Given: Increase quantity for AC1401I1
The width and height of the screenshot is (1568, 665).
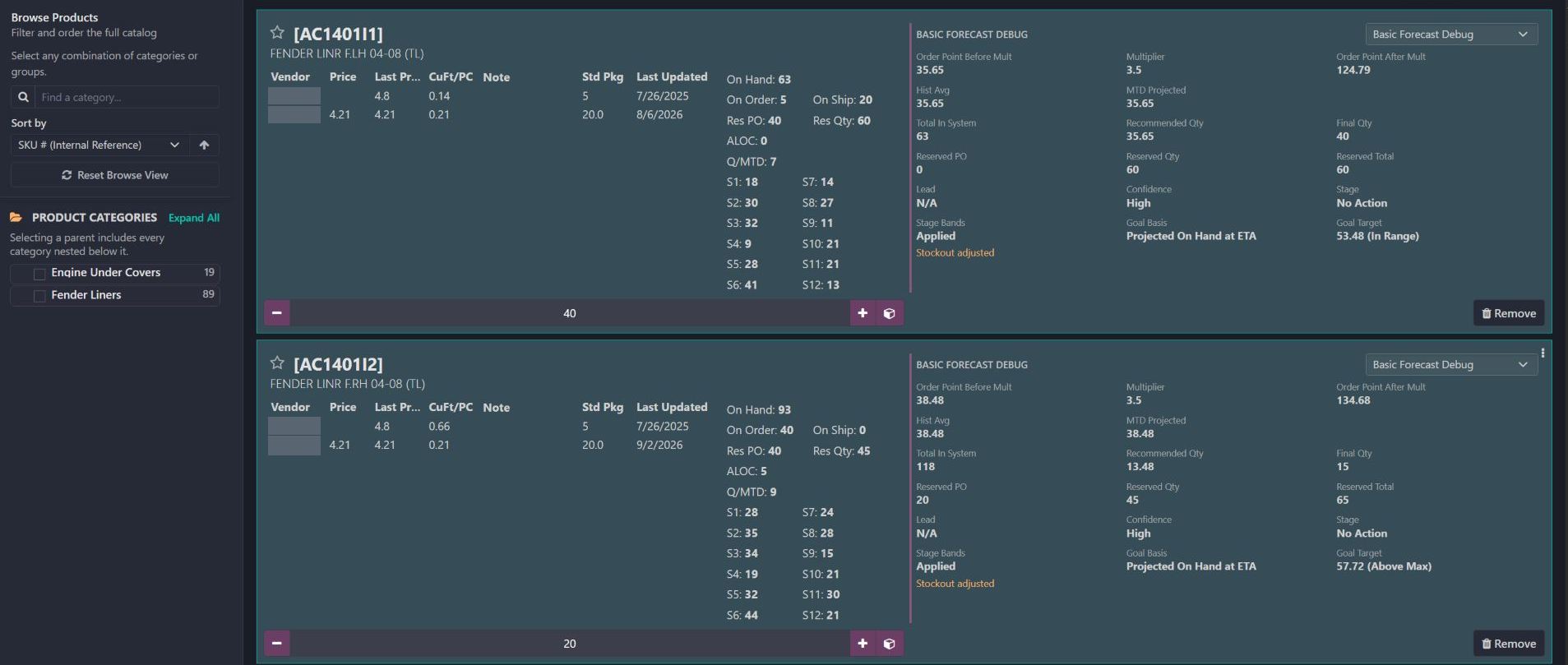Looking at the screenshot, I should tap(863, 313).
